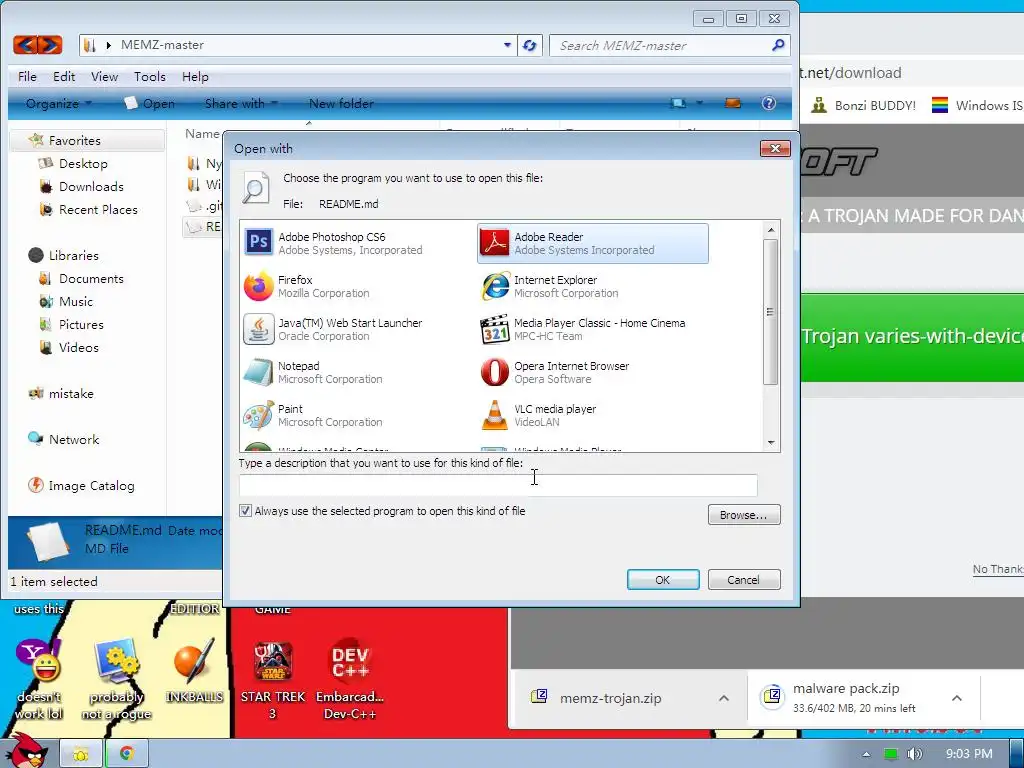Show hidden tray icons arrow
1024x768 pixels.
867,754
